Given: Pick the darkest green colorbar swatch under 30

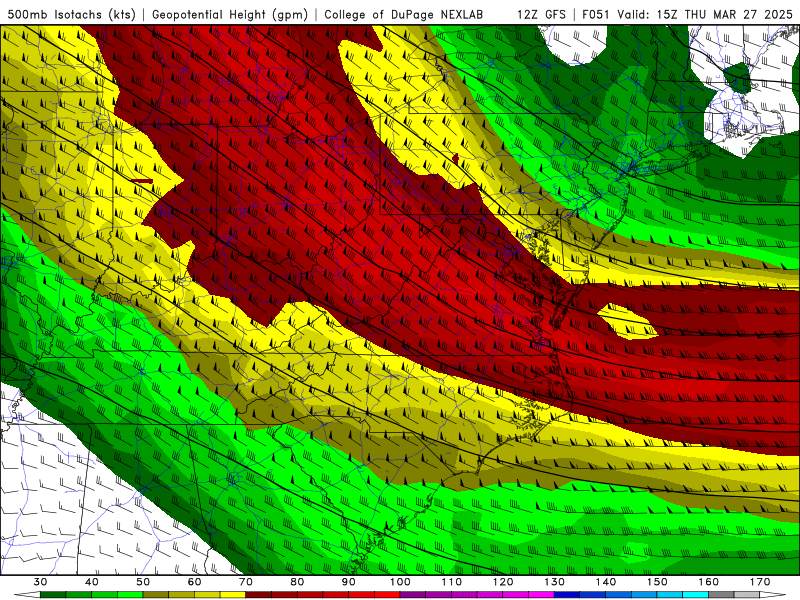Looking at the screenshot, I should (x=53, y=596).
